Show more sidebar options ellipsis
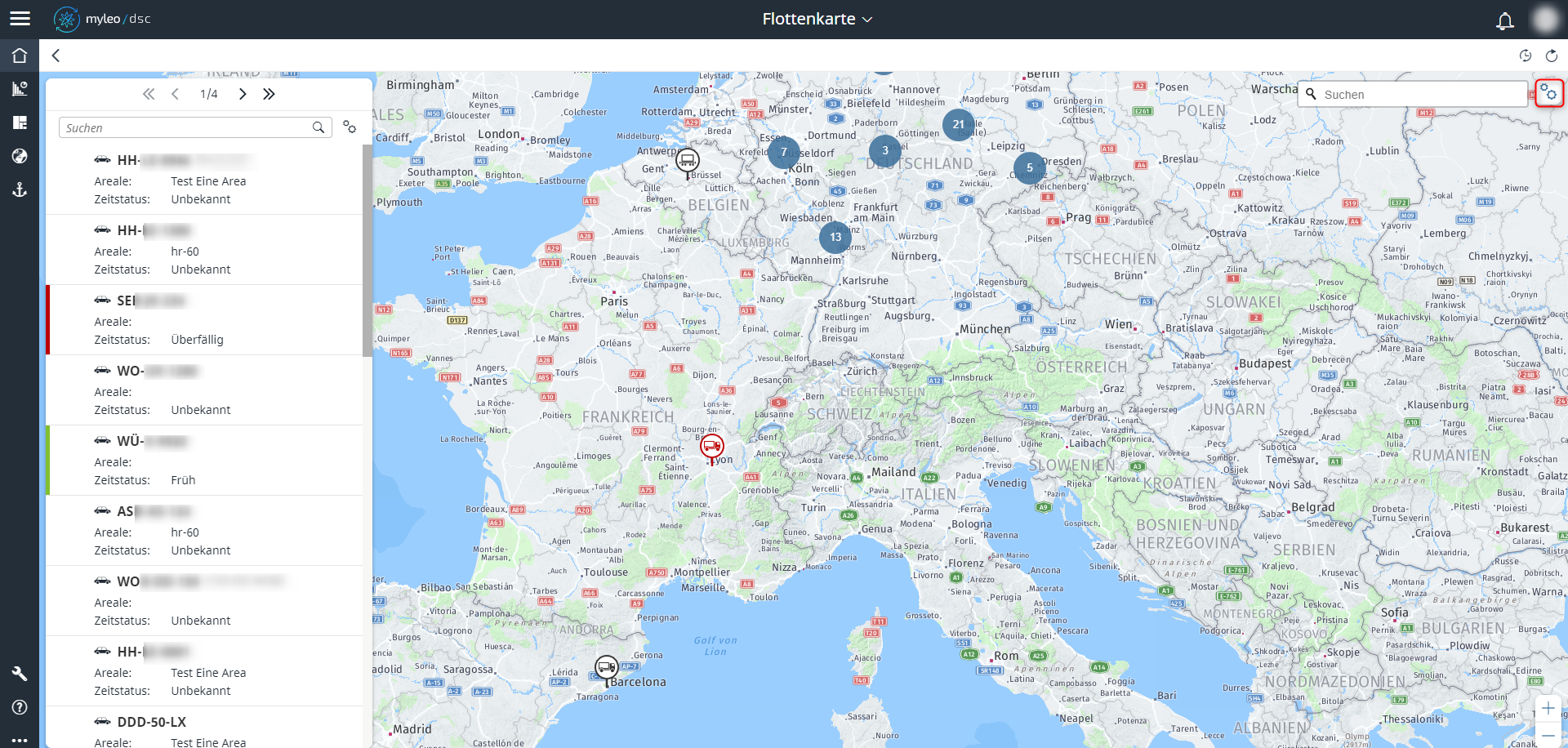The height and width of the screenshot is (748, 1568). [x=20, y=740]
